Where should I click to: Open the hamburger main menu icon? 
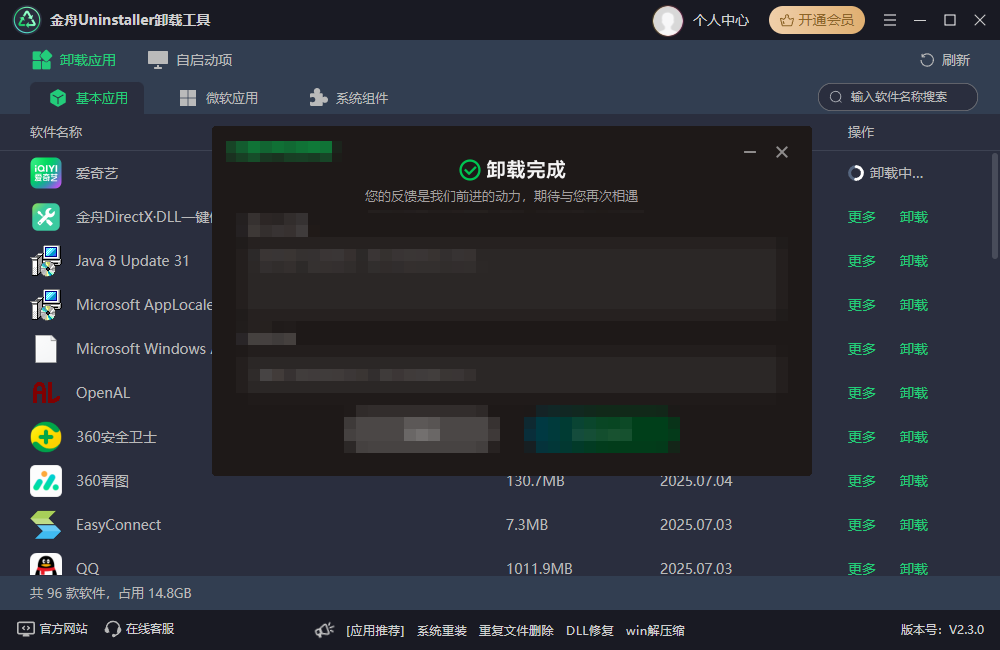890,20
